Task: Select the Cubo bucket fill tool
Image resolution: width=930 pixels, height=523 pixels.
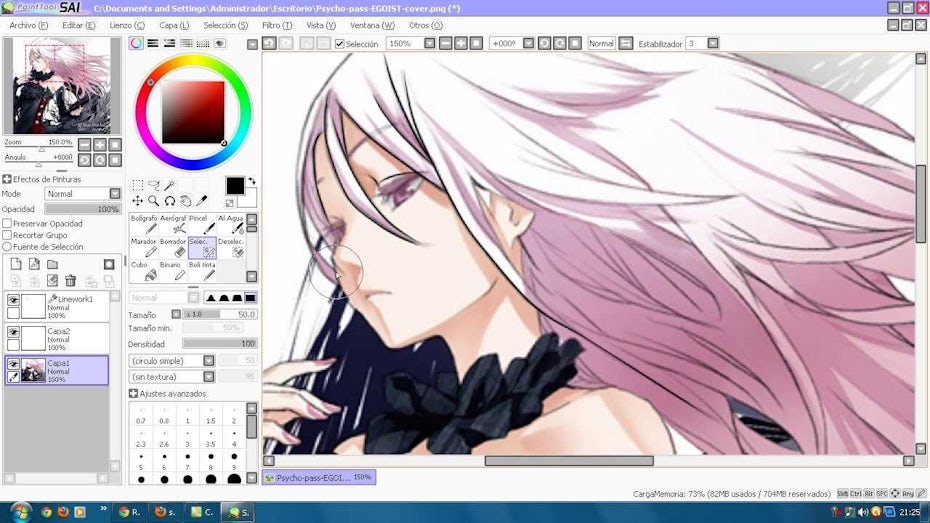Action: pyautogui.click(x=143, y=271)
